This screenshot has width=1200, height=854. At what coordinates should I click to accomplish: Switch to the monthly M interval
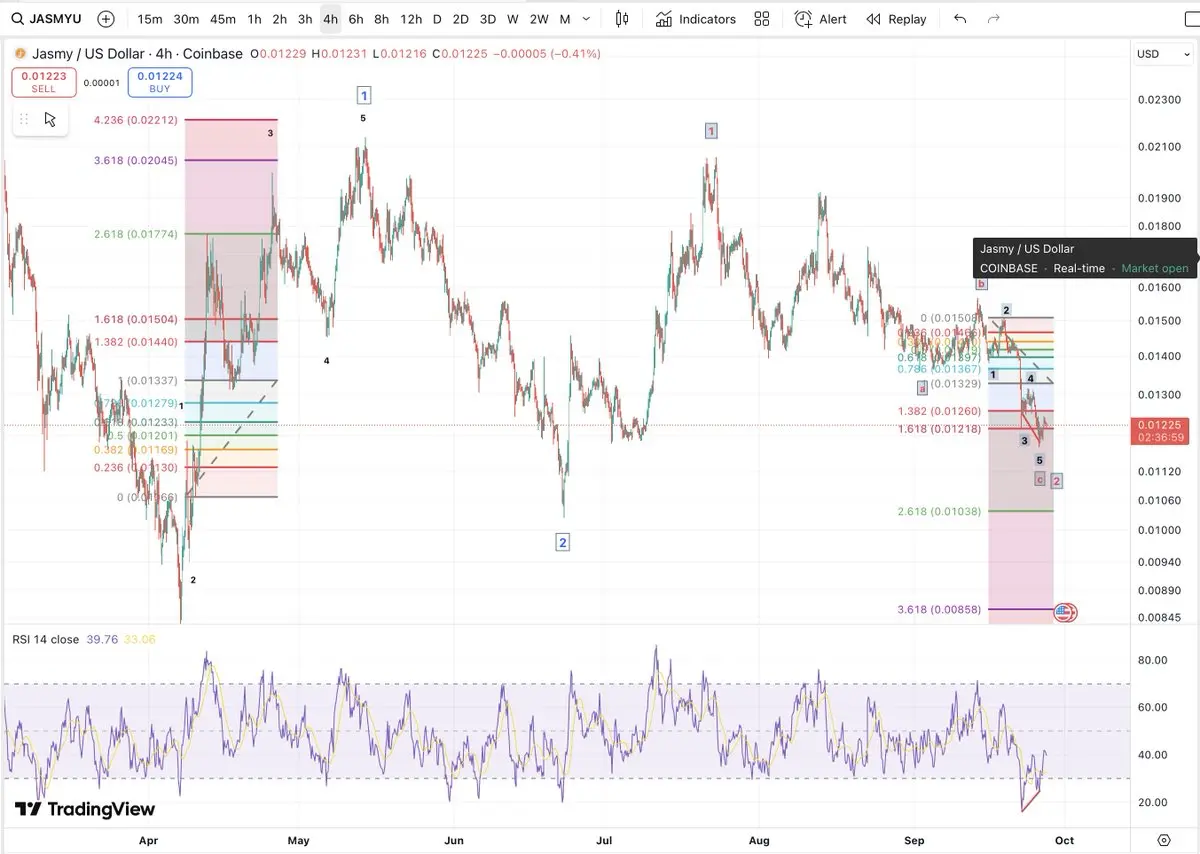[565, 19]
